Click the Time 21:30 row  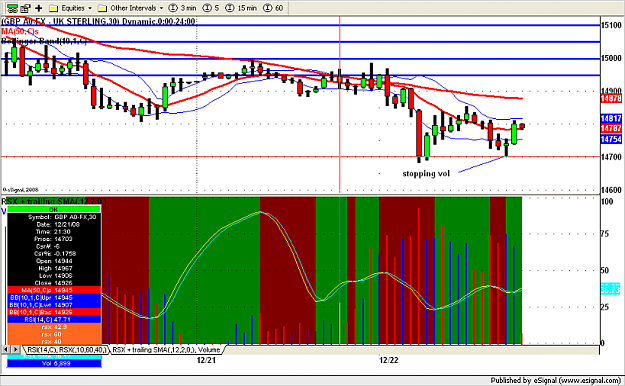(x=54, y=232)
